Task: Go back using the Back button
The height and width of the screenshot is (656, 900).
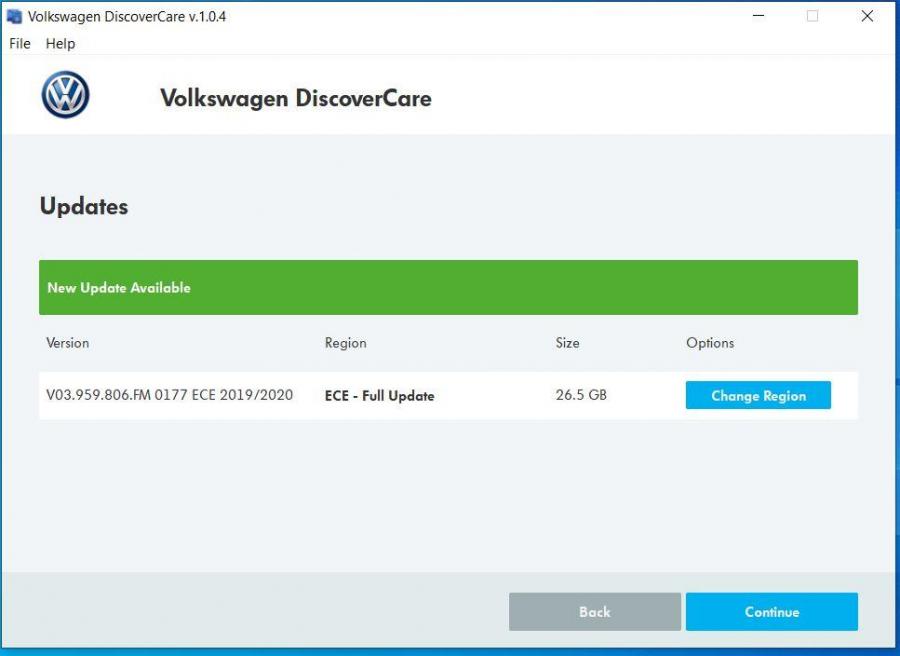Action: 594,612
